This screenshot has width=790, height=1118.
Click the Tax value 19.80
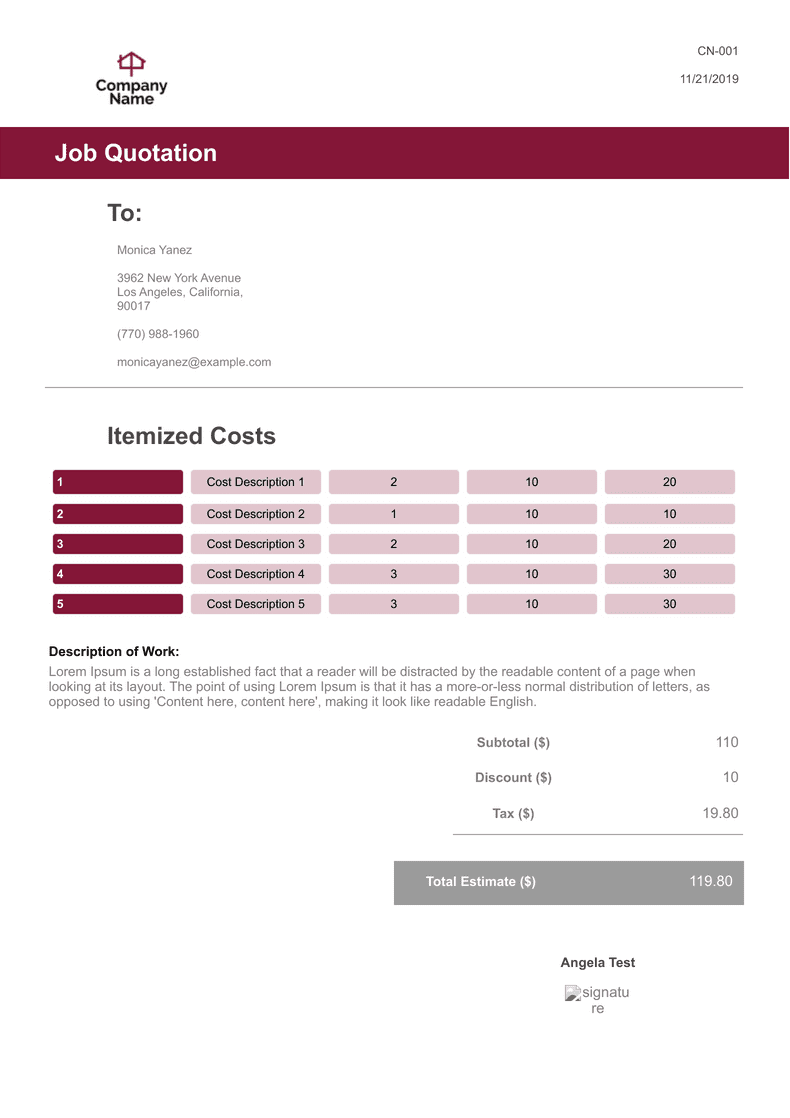720,813
